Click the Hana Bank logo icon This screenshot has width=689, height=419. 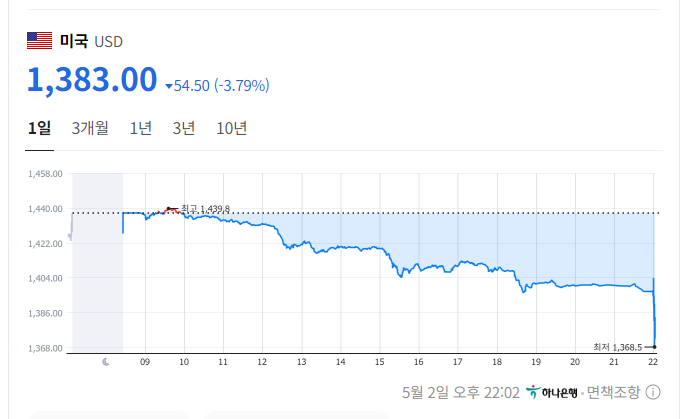(x=533, y=392)
